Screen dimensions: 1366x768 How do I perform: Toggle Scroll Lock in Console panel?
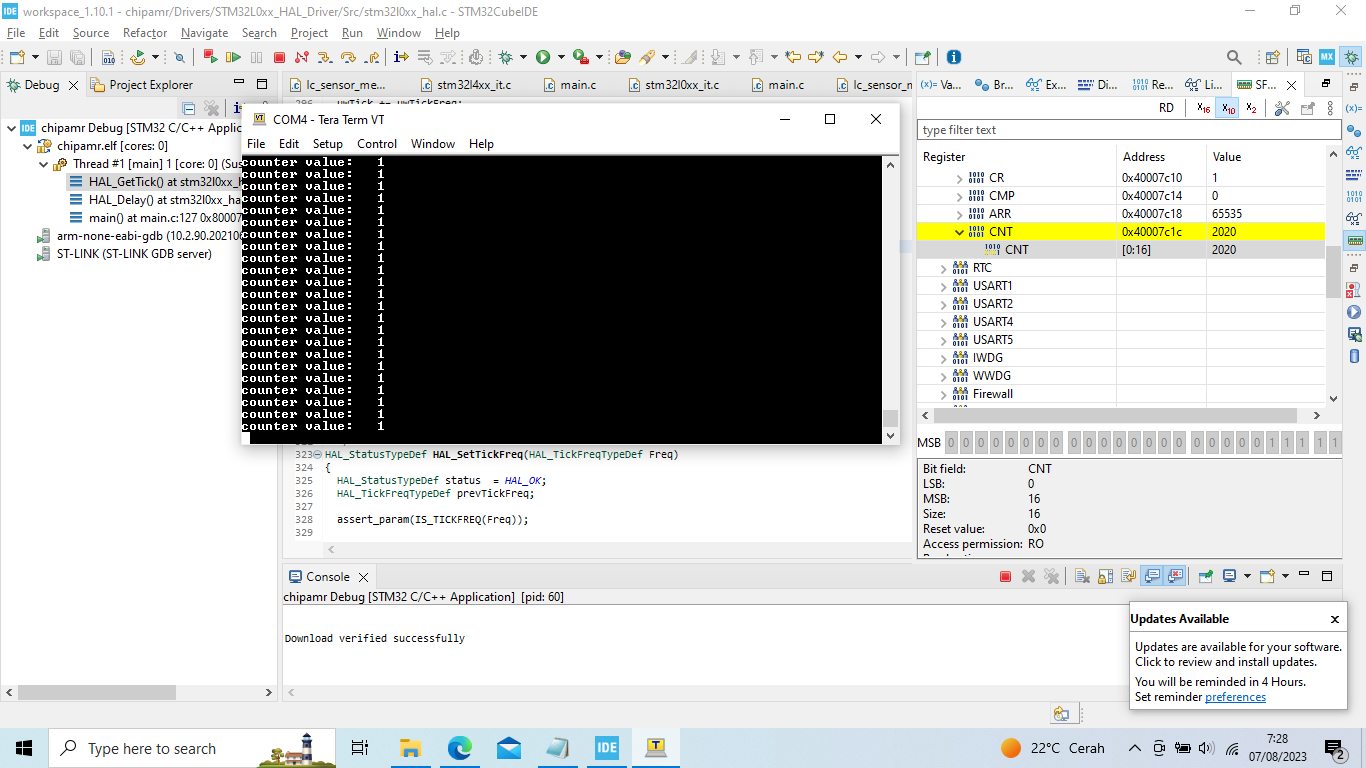1105,576
